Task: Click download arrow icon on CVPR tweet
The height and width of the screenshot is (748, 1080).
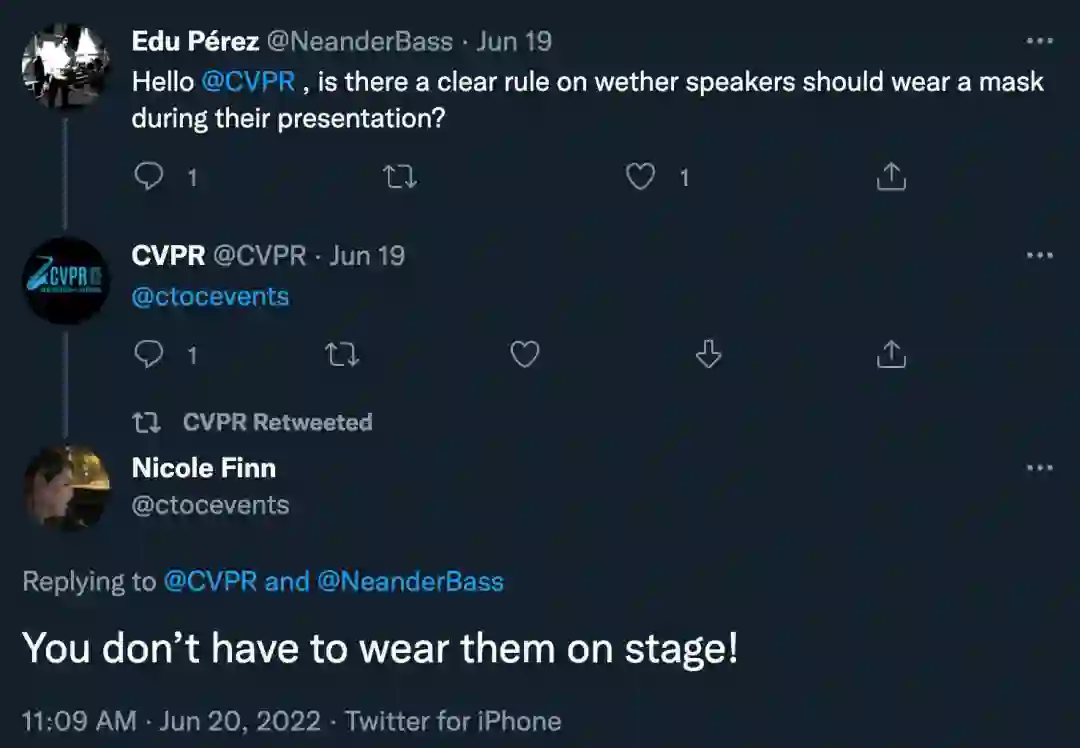Action: pos(708,354)
